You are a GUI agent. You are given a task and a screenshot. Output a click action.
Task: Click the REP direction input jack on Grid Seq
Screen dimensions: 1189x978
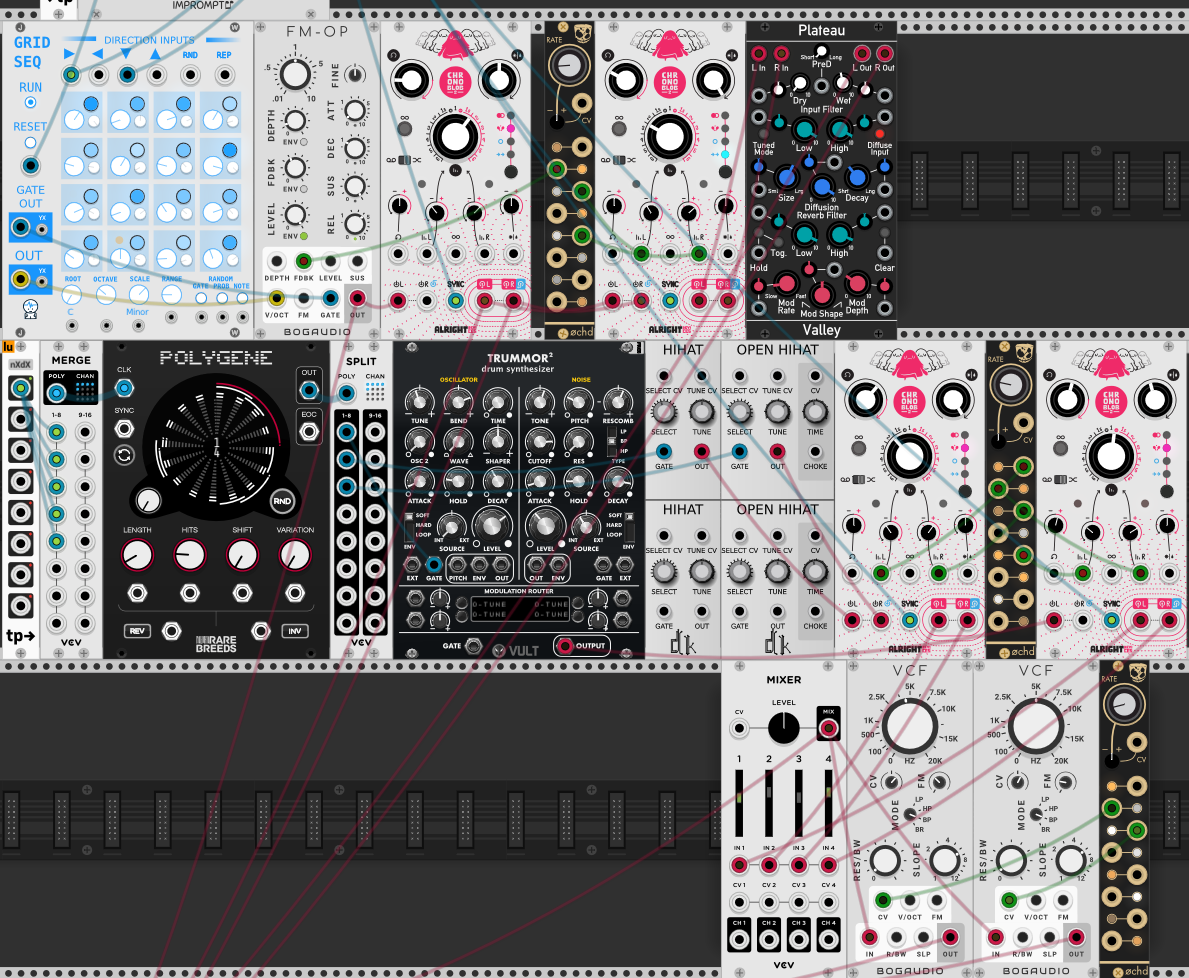pos(224,75)
